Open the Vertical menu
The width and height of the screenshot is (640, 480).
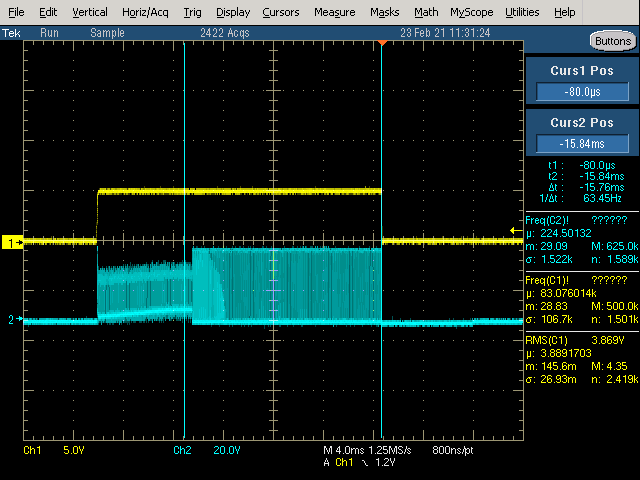[90, 12]
